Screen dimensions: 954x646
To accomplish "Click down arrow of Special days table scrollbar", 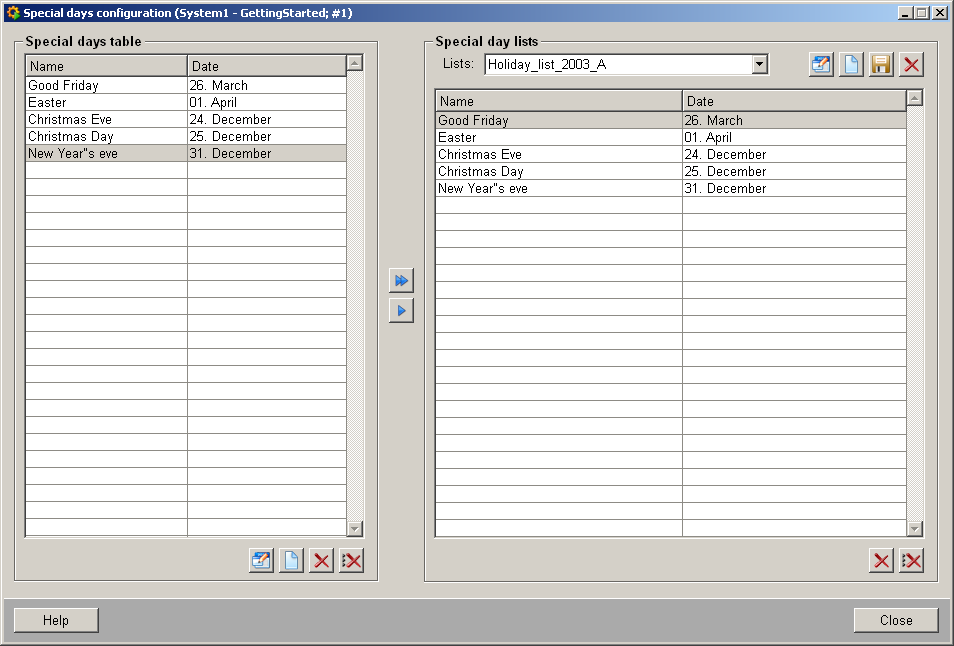I will (355, 528).
